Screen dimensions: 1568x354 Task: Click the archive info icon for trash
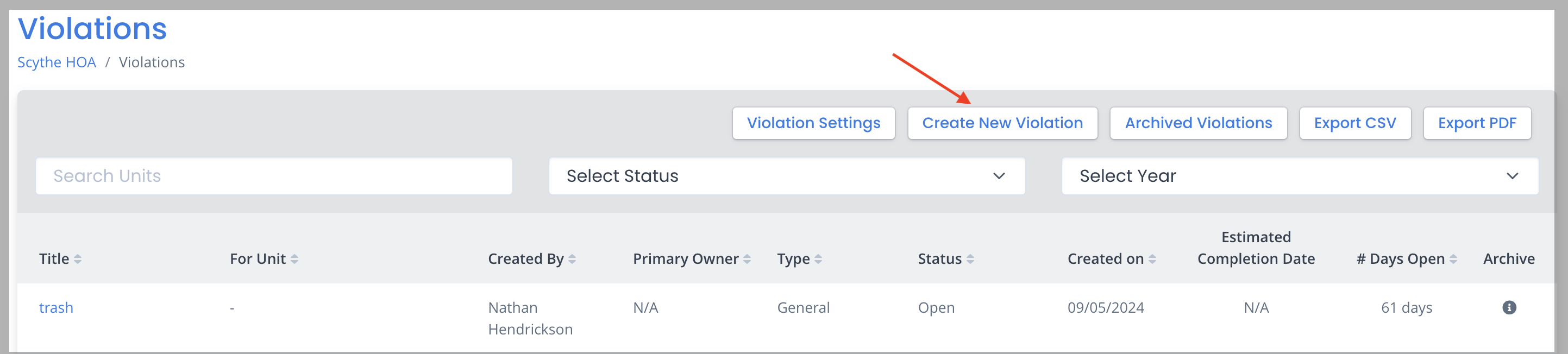[x=1509, y=307]
